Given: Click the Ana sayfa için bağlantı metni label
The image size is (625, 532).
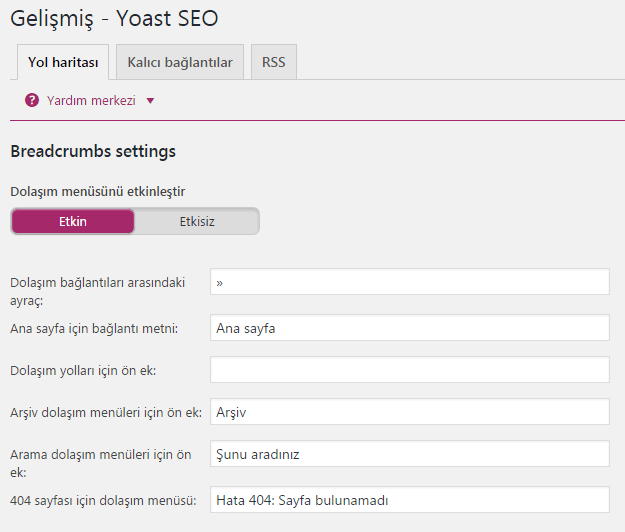Looking at the screenshot, I should 94,329.
